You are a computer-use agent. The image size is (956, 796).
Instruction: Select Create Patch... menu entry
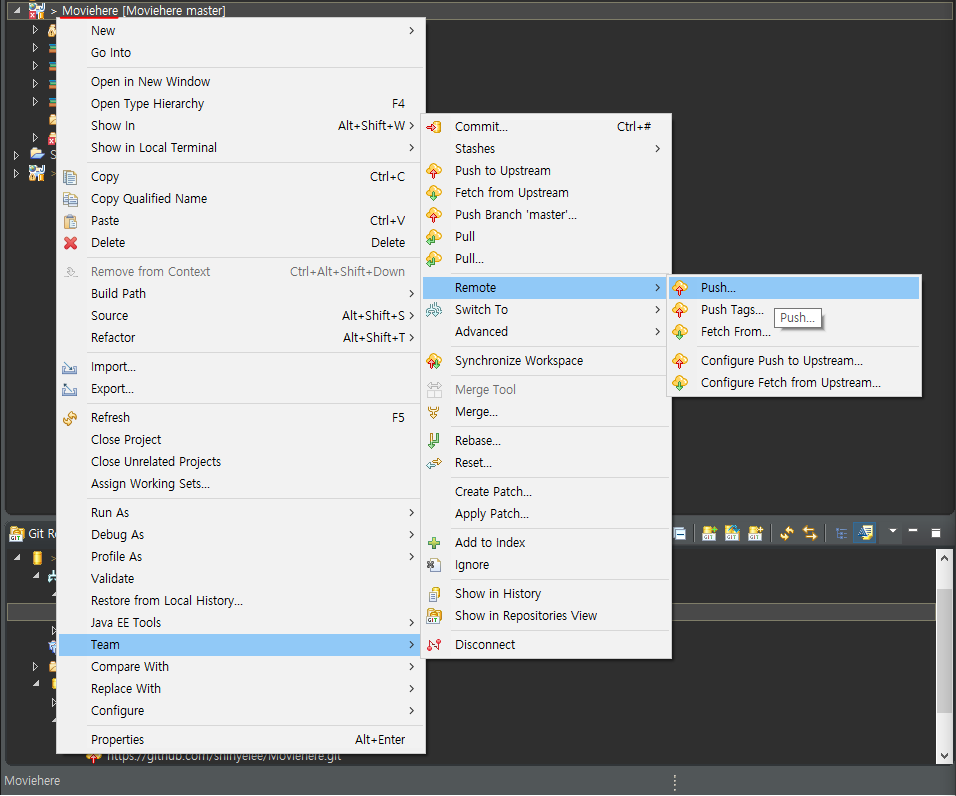click(546, 492)
